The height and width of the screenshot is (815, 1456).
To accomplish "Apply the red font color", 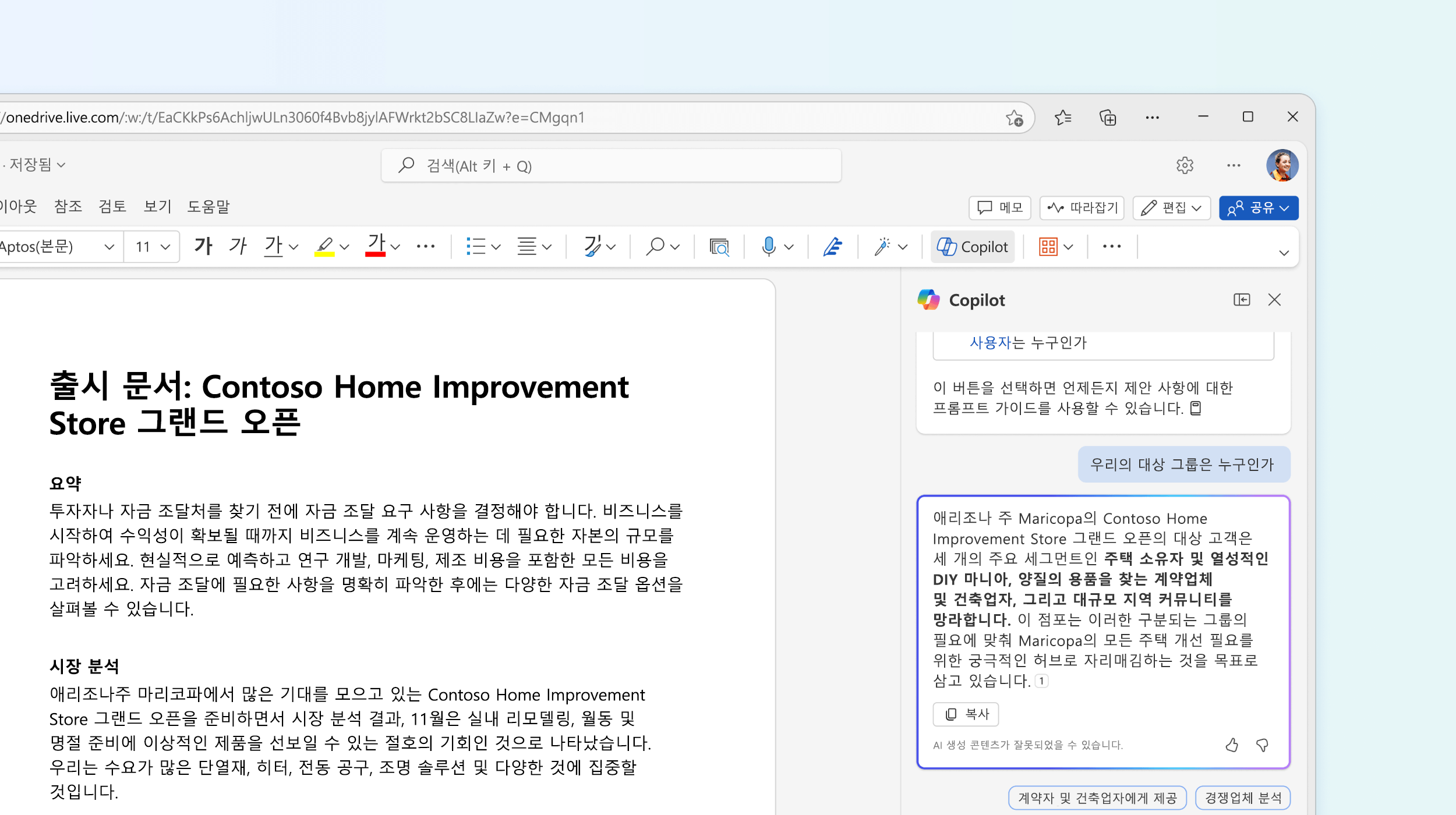I will point(376,246).
